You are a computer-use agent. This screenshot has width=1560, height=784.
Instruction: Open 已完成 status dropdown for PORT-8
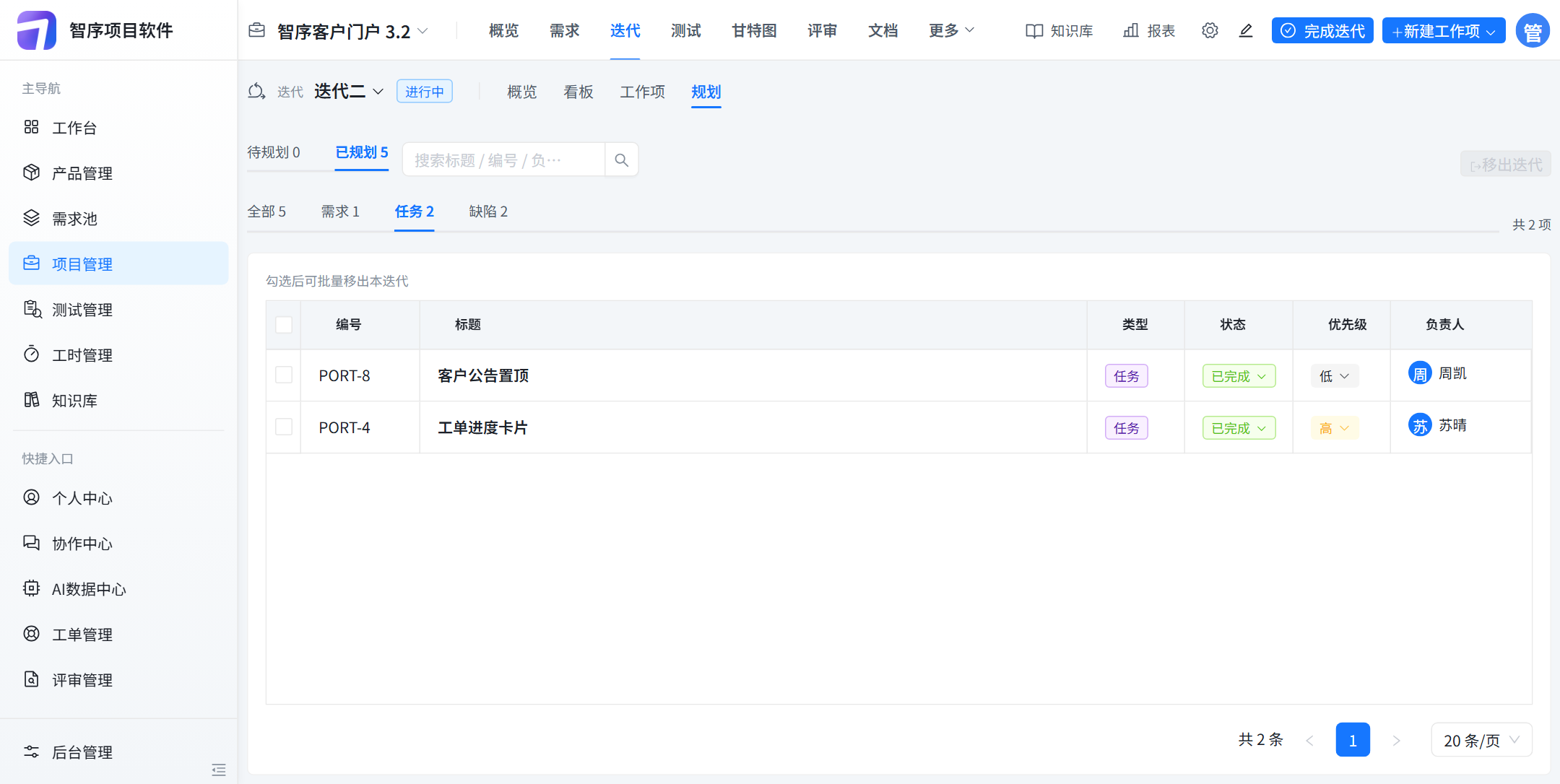tap(1239, 376)
